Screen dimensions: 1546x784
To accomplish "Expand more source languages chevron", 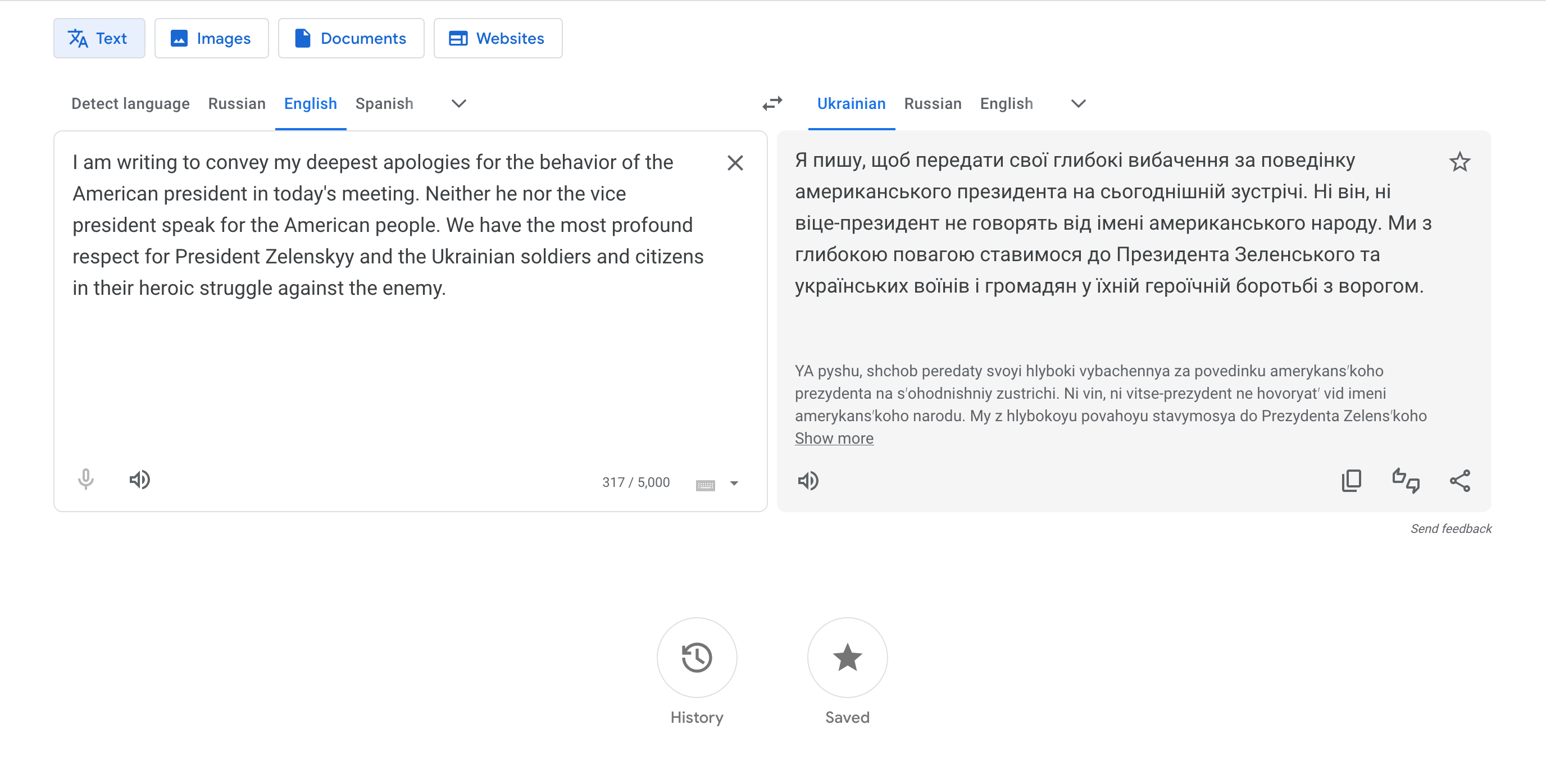I will [458, 104].
